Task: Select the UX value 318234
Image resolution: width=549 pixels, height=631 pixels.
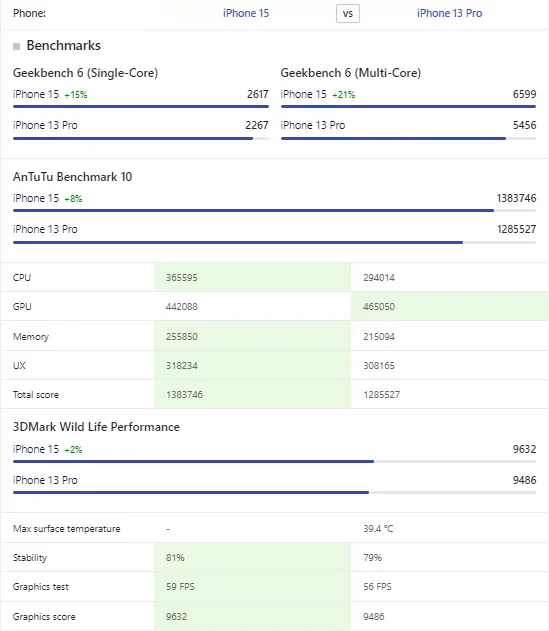Action: [182, 365]
